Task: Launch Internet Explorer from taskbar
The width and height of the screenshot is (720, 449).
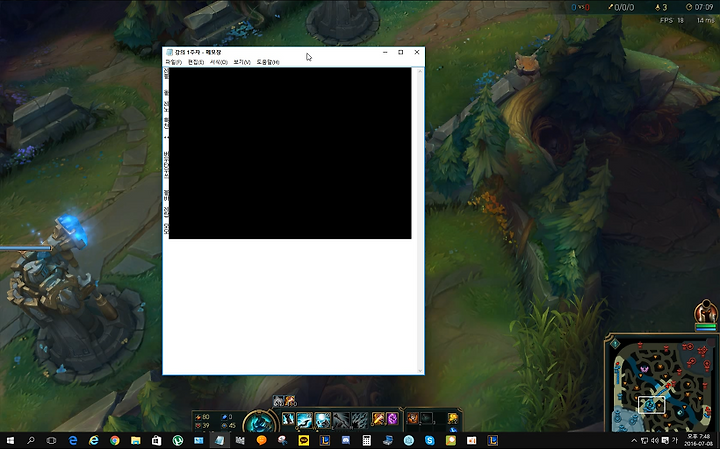Action: pos(94,441)
